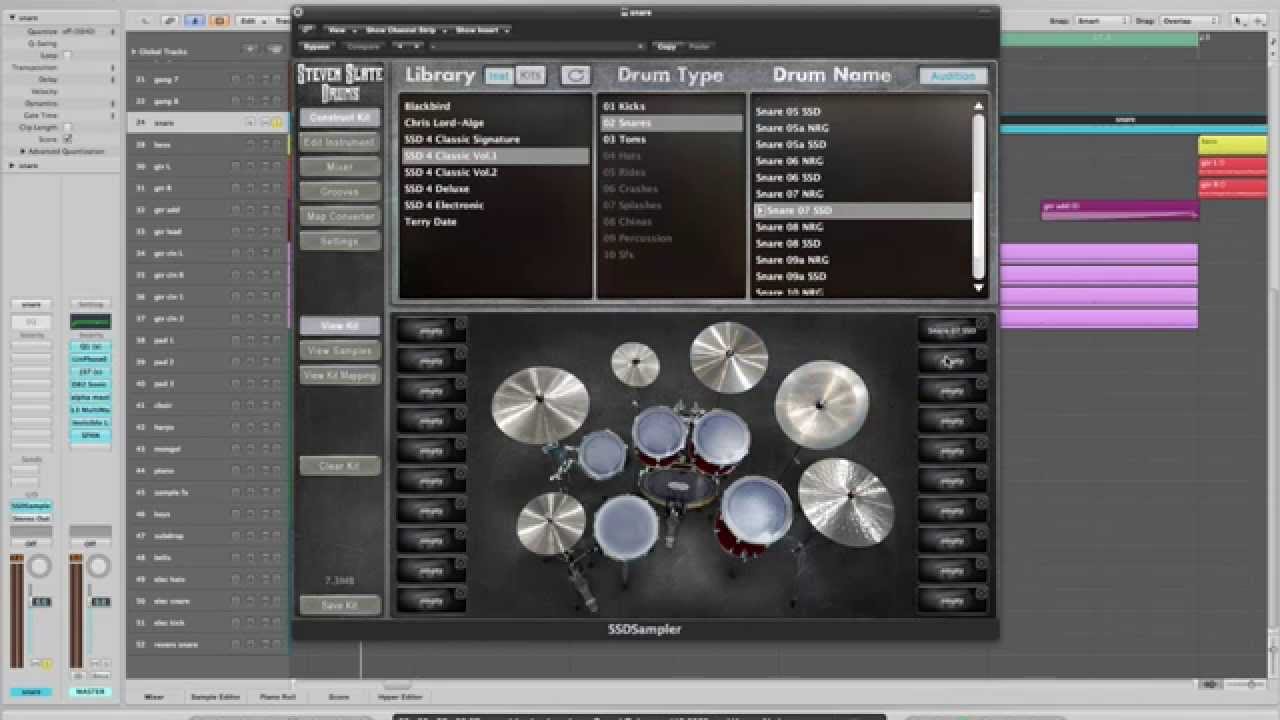Open the Hyper Editor tab
The width and height of the screenshot is (1280, 720).
coord(400,696)
